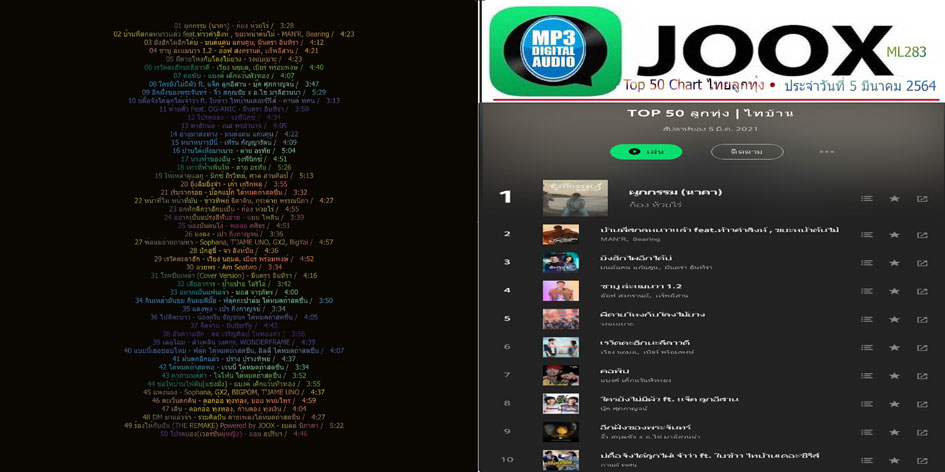Click the MP3 Digital Audio logo icon
945x472 pixels.
click(x=555, y=51)
